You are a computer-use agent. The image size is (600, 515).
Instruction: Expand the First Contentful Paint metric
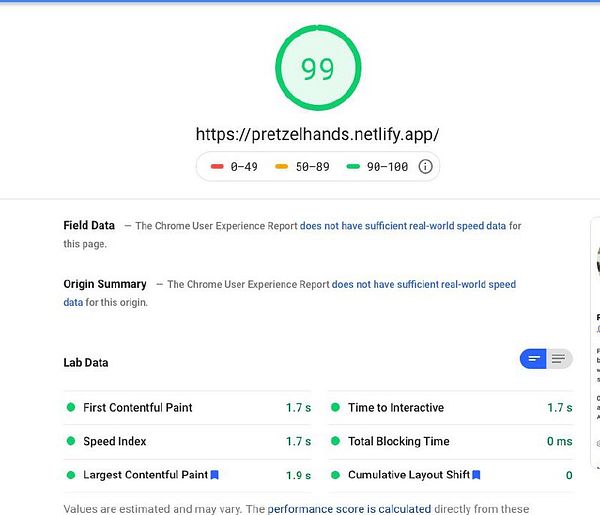point(138,408)
